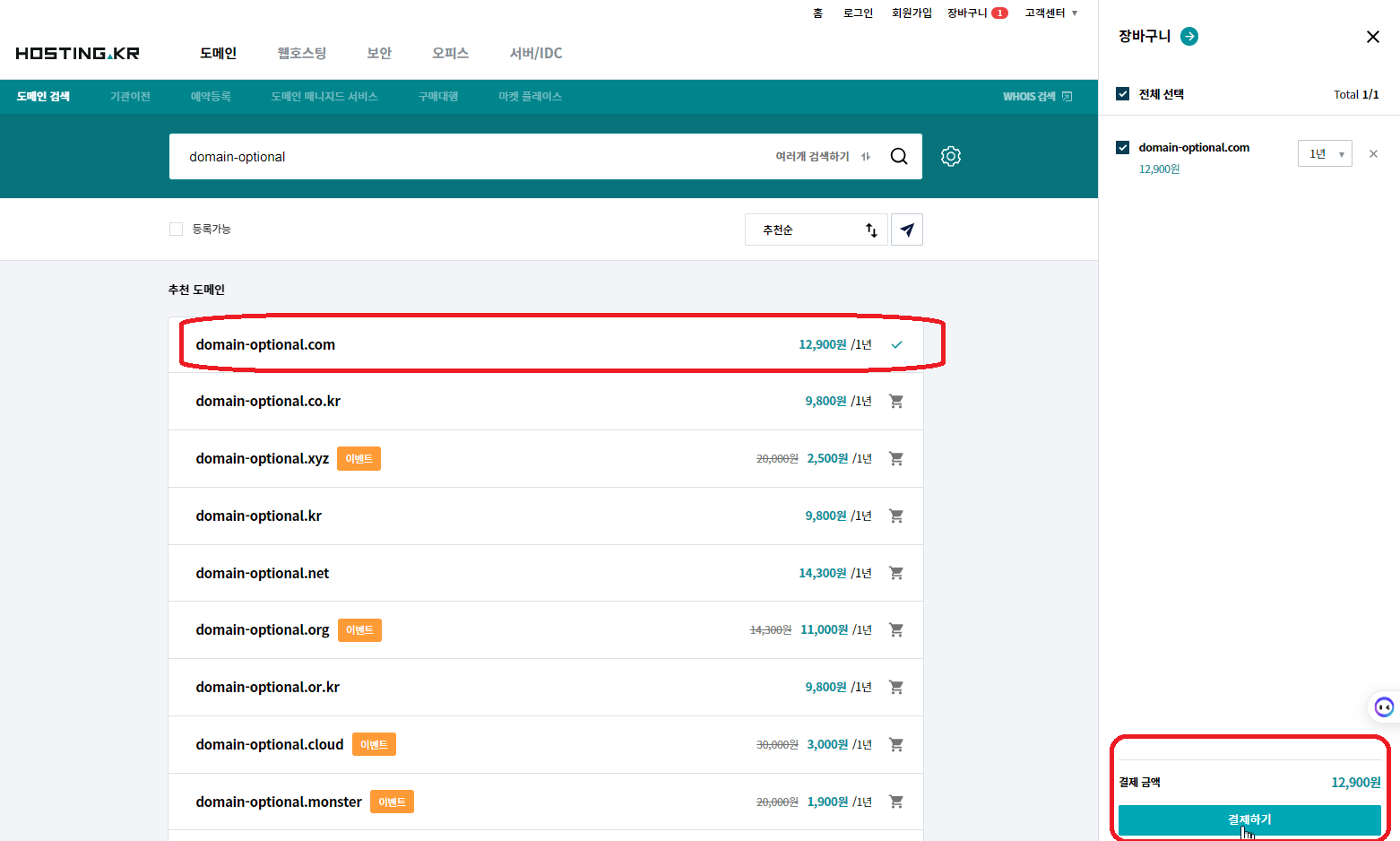Click the 2,500원 discounted xyz price
1400x841 pixels.
[827, 458]
